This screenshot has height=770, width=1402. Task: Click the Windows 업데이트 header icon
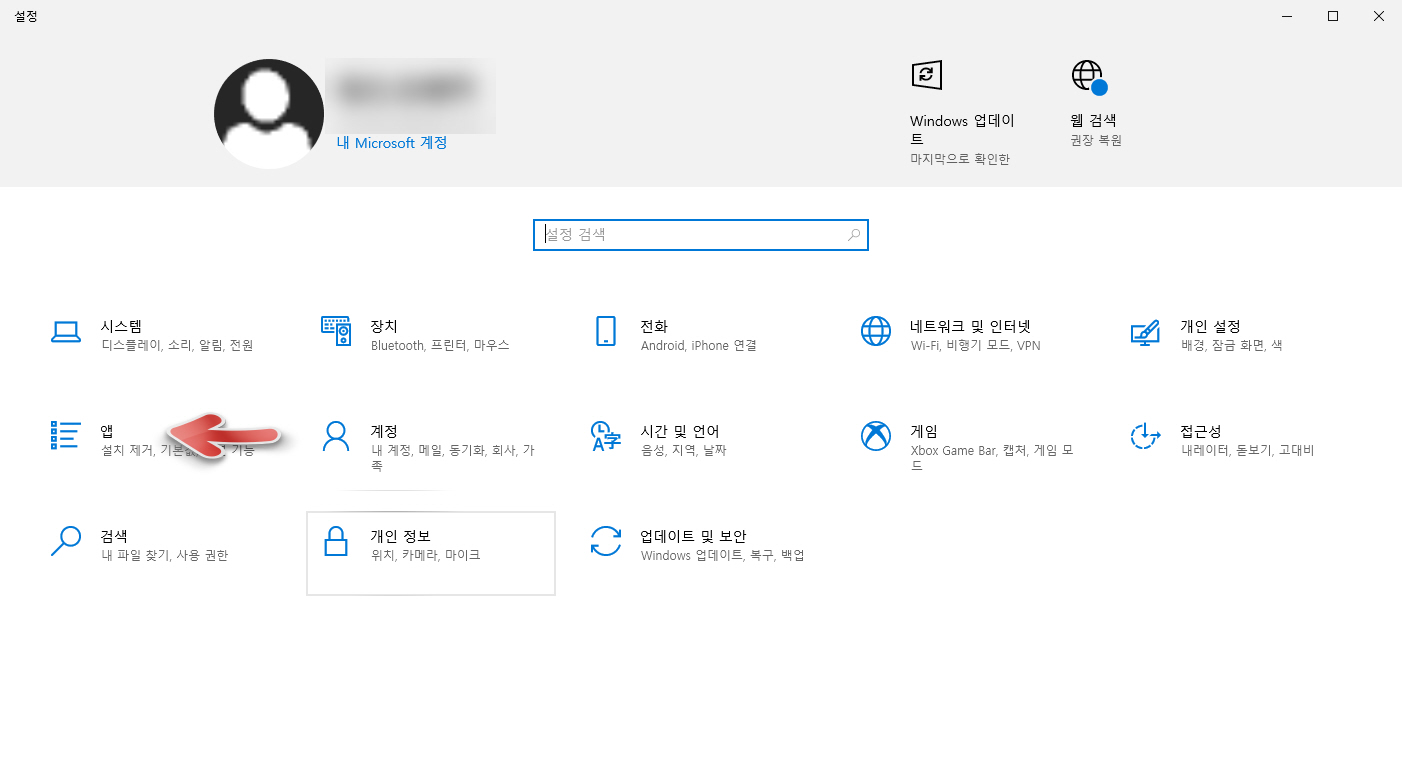[926, 75]
